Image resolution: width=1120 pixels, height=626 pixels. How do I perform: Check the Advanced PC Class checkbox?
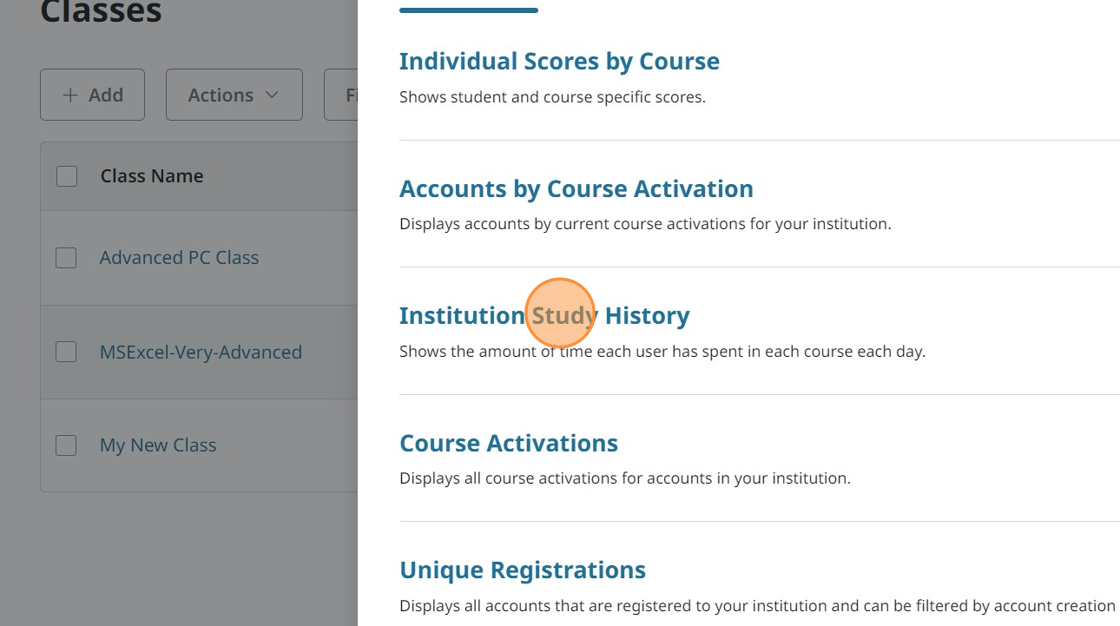(66, 258)
